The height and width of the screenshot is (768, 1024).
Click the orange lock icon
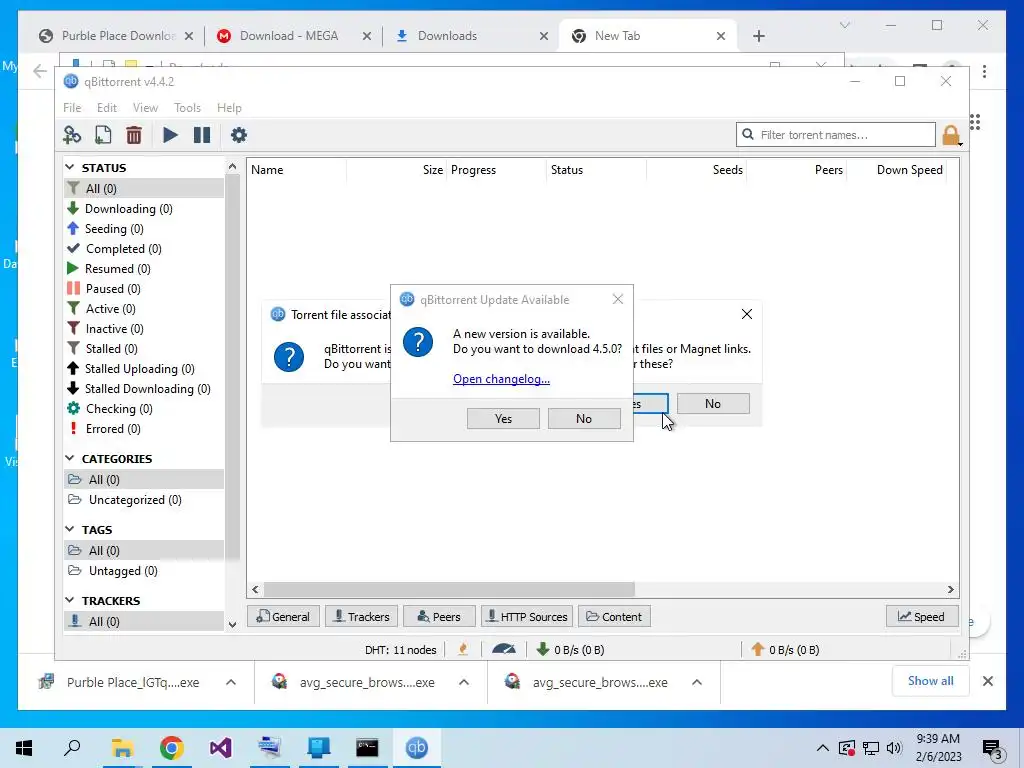click(951, 135)
